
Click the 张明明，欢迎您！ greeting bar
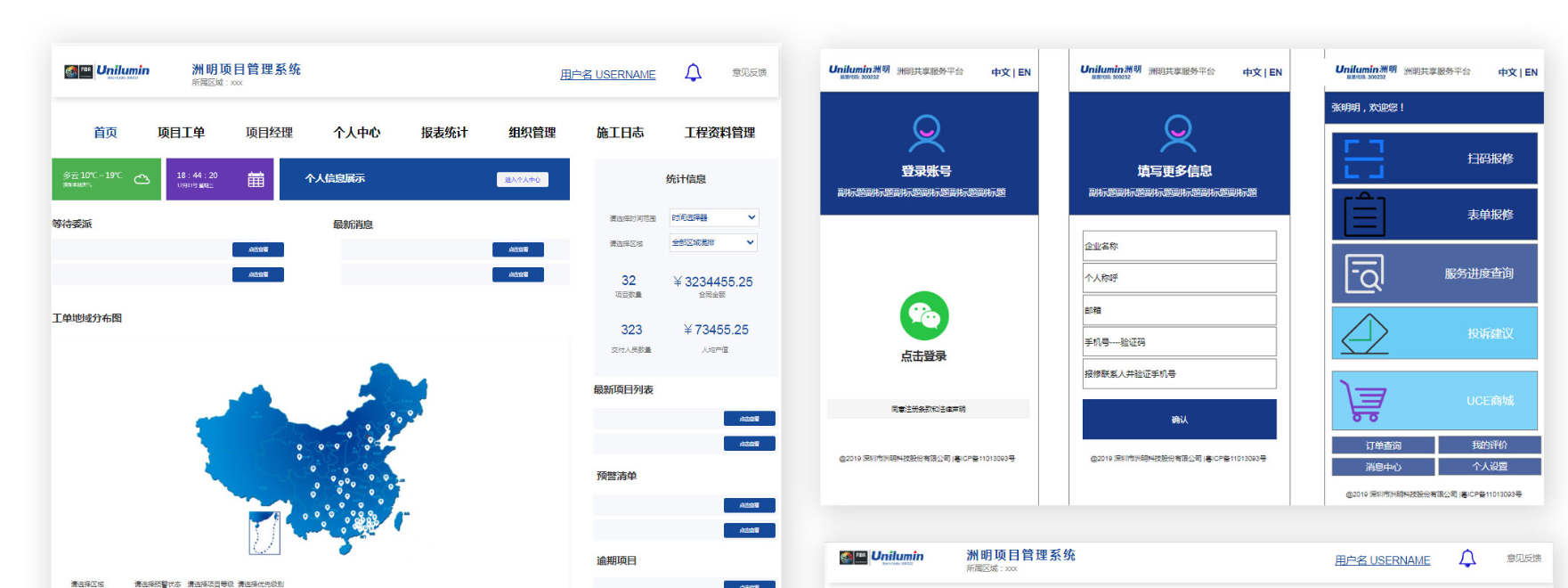[x=1434, y=108]
